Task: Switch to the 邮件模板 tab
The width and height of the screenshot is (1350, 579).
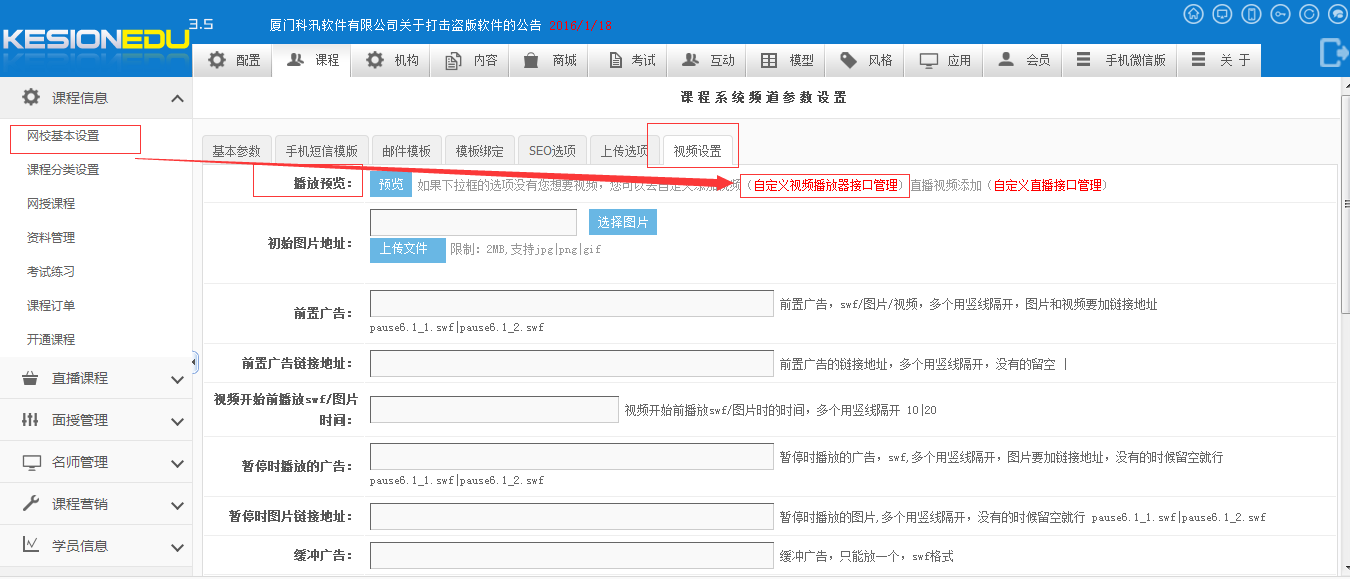Action: pyautogui.click(x=406, y=151)
